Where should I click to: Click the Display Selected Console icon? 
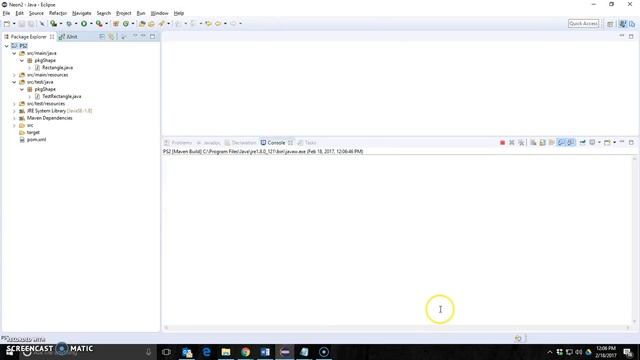[x=592, y=142]
